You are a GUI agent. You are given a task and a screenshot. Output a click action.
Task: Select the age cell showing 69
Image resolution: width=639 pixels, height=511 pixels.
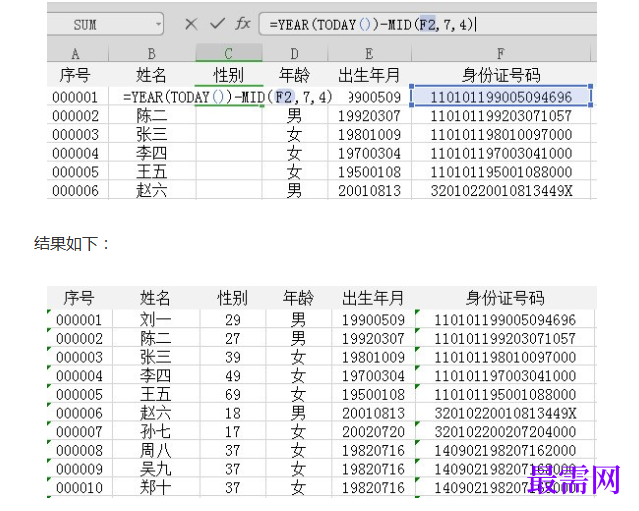click(x=232, y=394)
